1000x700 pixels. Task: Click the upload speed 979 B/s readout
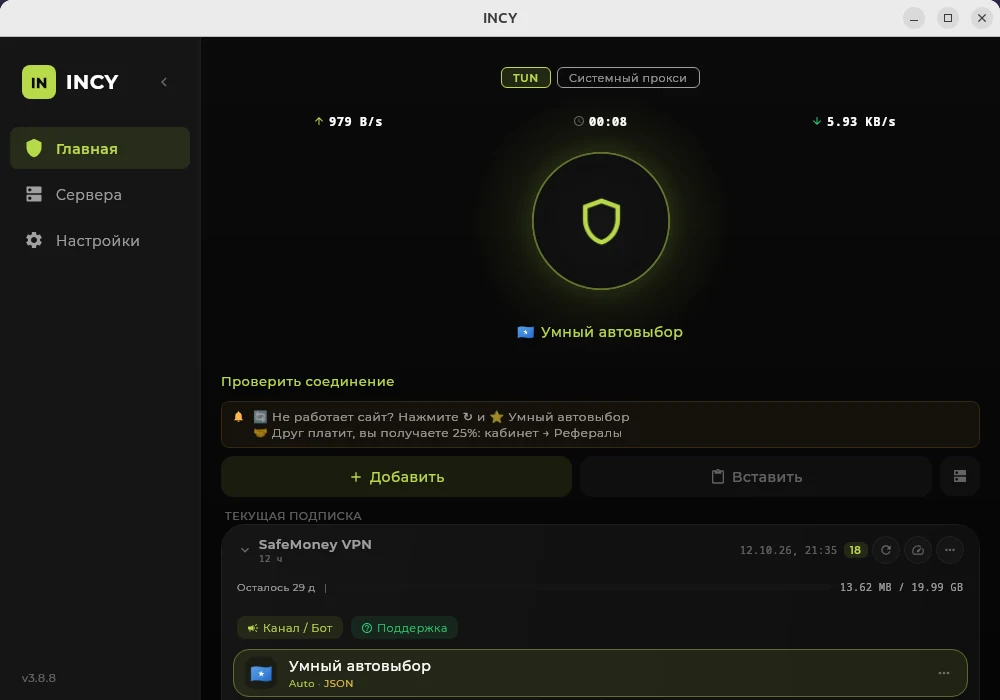coord(348,121)
